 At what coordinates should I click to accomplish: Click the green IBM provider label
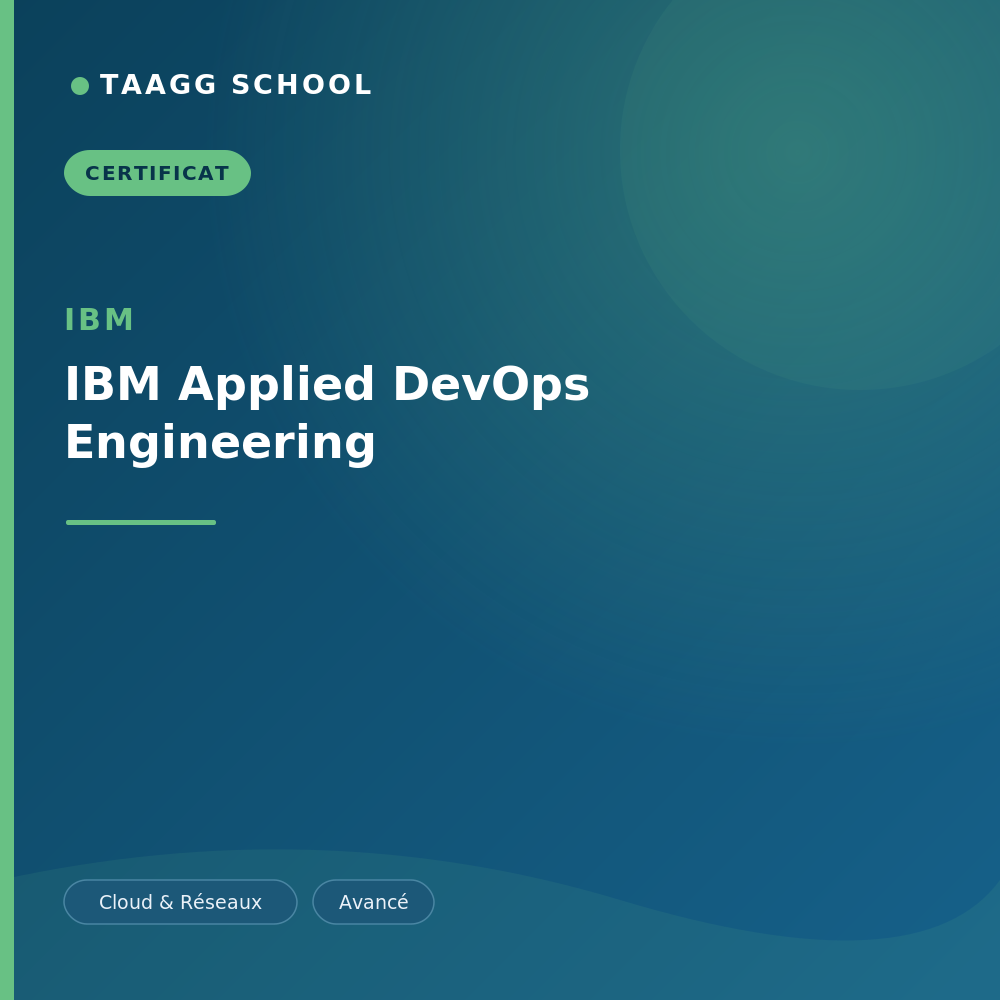99,320
